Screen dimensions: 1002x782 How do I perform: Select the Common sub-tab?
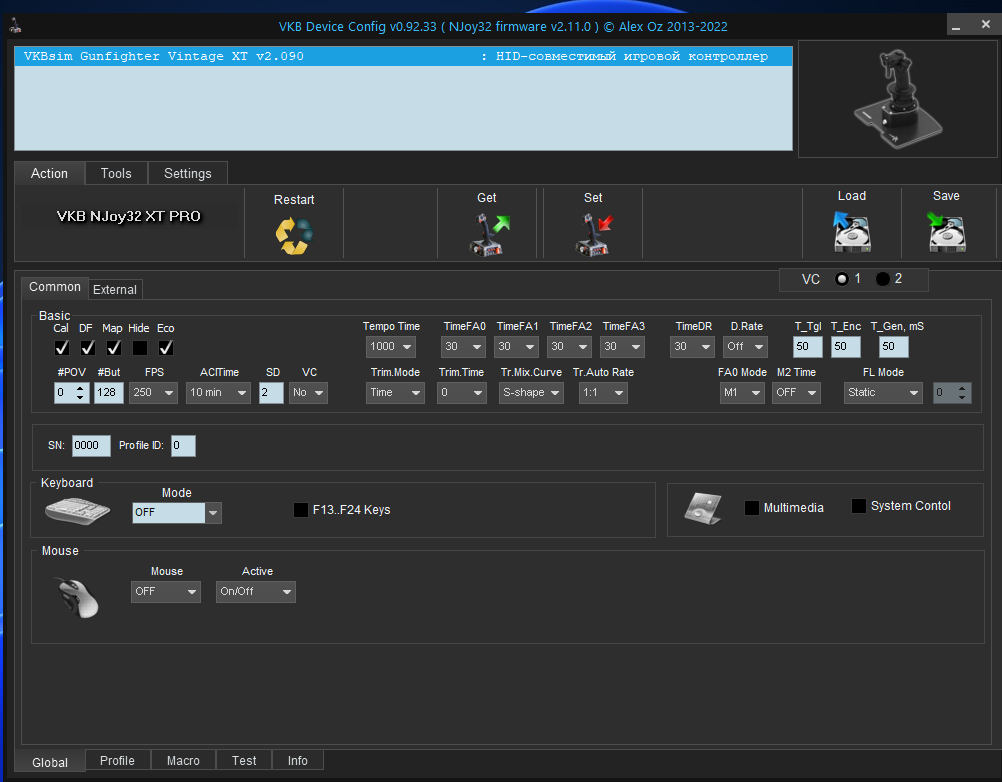point(55,287)
